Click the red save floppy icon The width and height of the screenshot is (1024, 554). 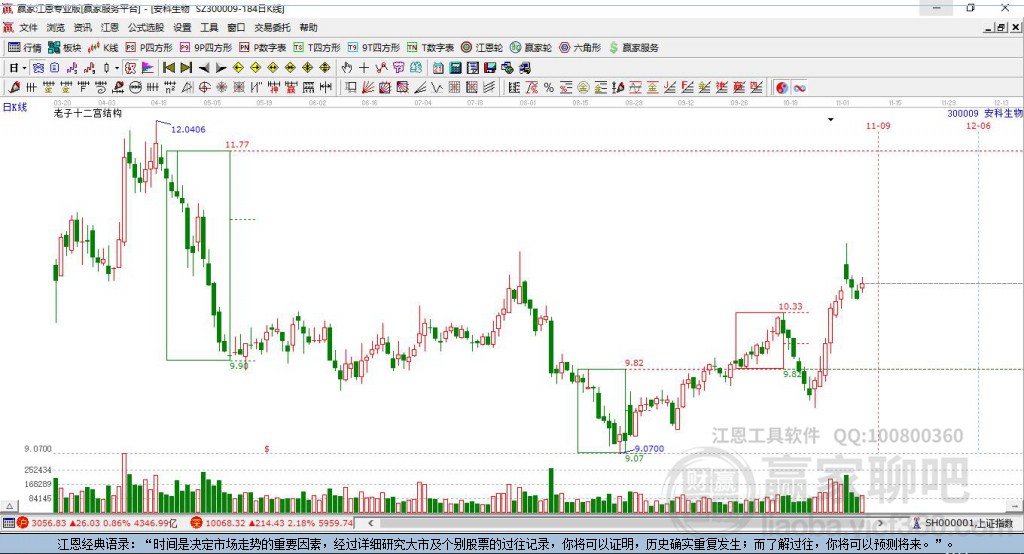coord(490,68)
